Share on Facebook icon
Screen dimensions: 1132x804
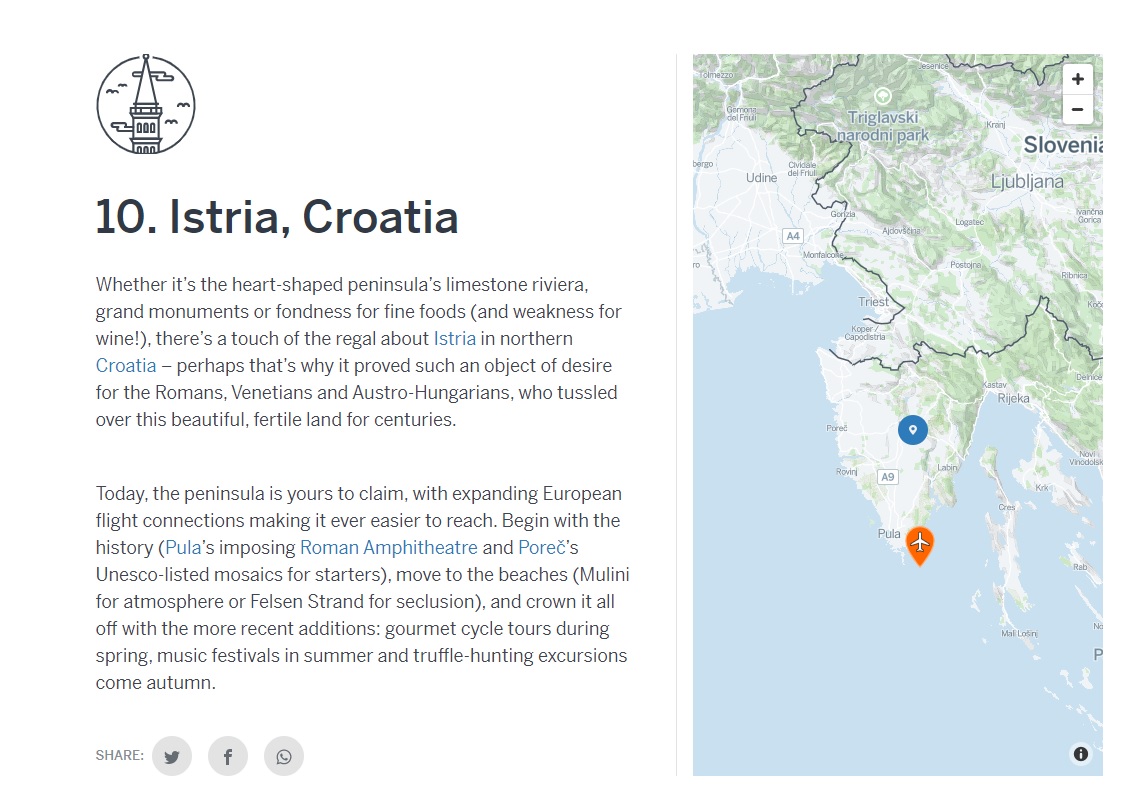click(x=228, y=756)
